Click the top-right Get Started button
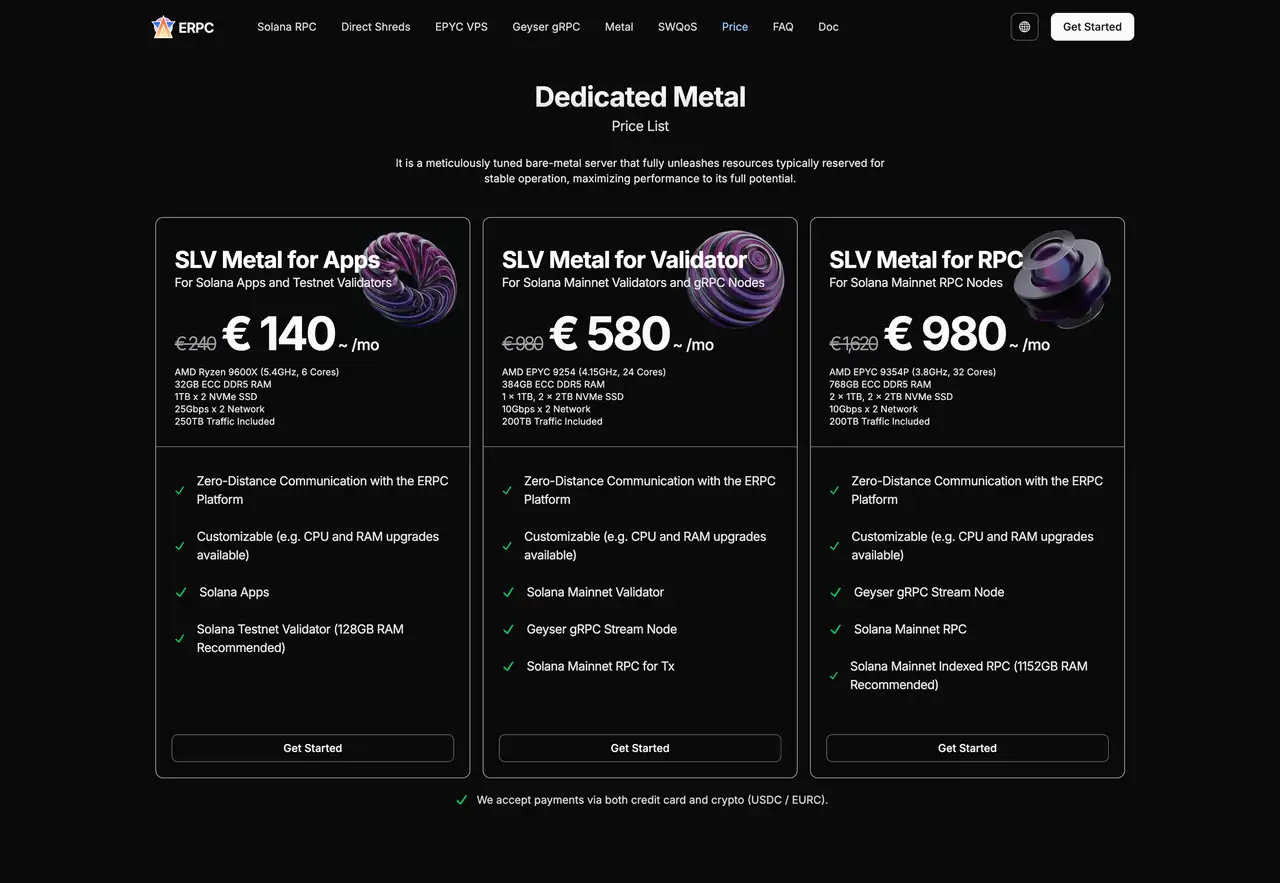 (1091, 27)
